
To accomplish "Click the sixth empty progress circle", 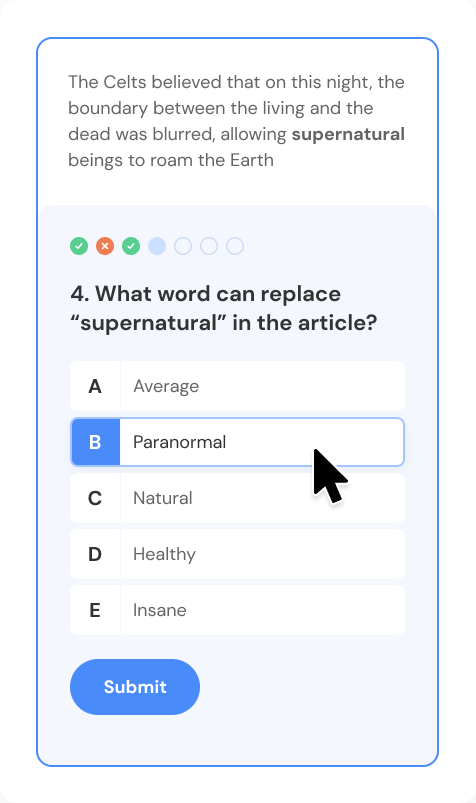I will (209, 246).
